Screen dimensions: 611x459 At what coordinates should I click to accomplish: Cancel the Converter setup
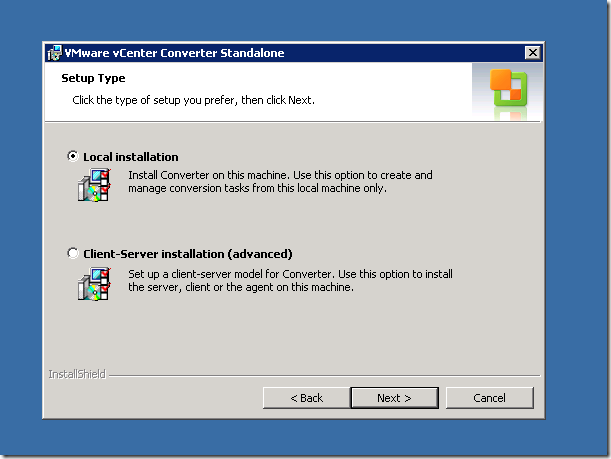pos(489,398)
